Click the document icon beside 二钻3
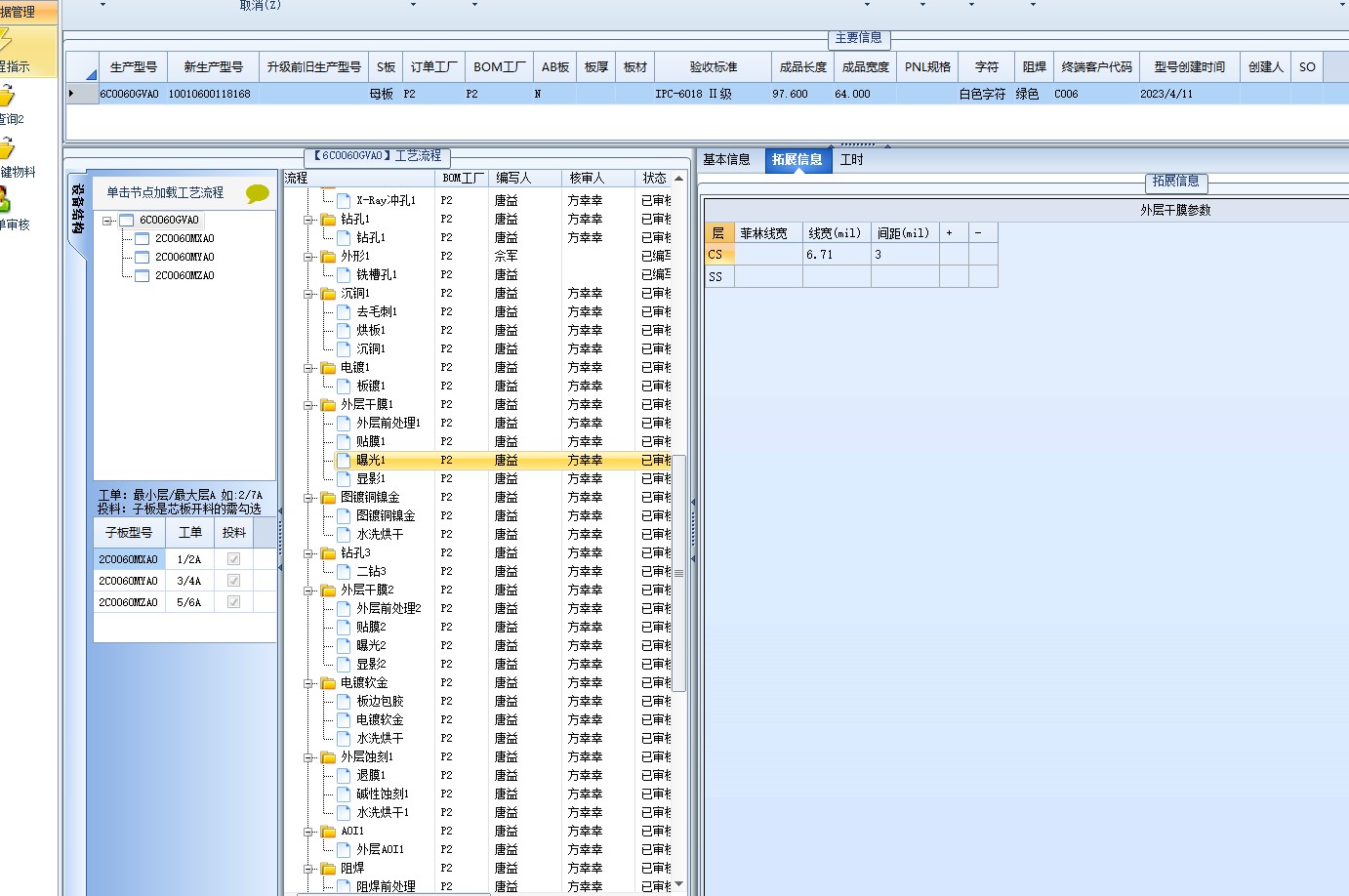 (344, 571)
